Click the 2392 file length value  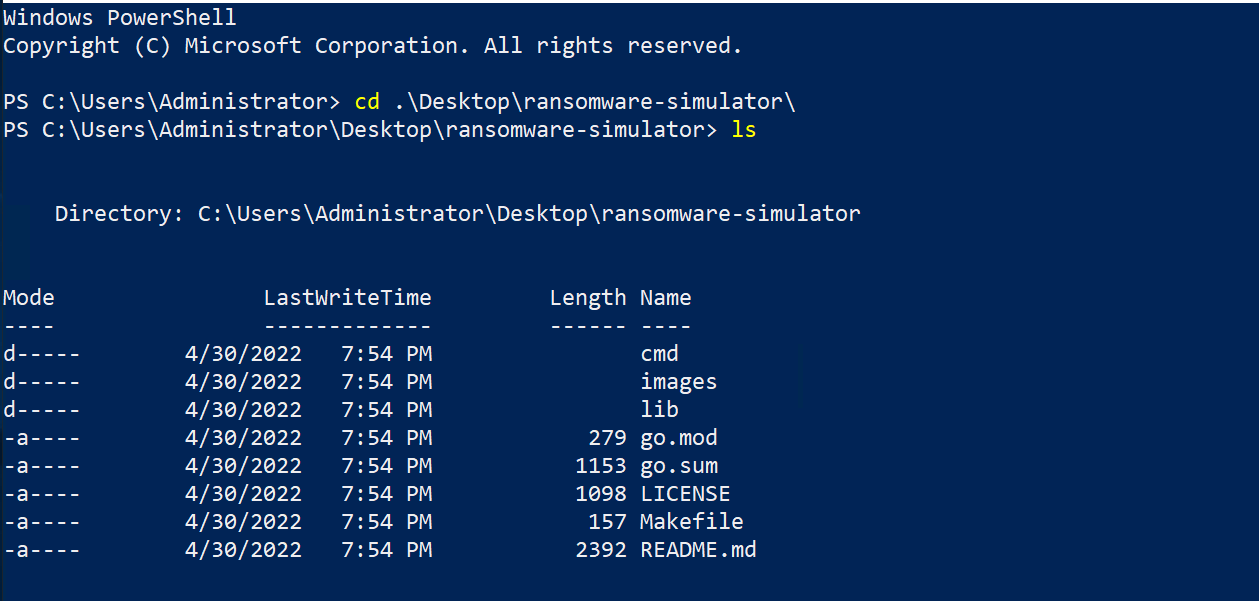pos(601,550)
